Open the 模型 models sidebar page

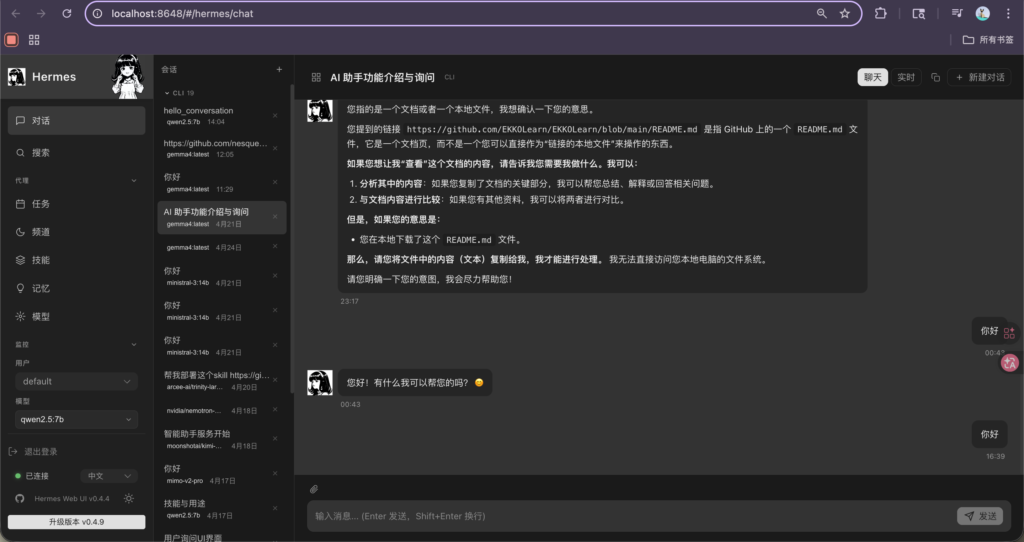76,316
